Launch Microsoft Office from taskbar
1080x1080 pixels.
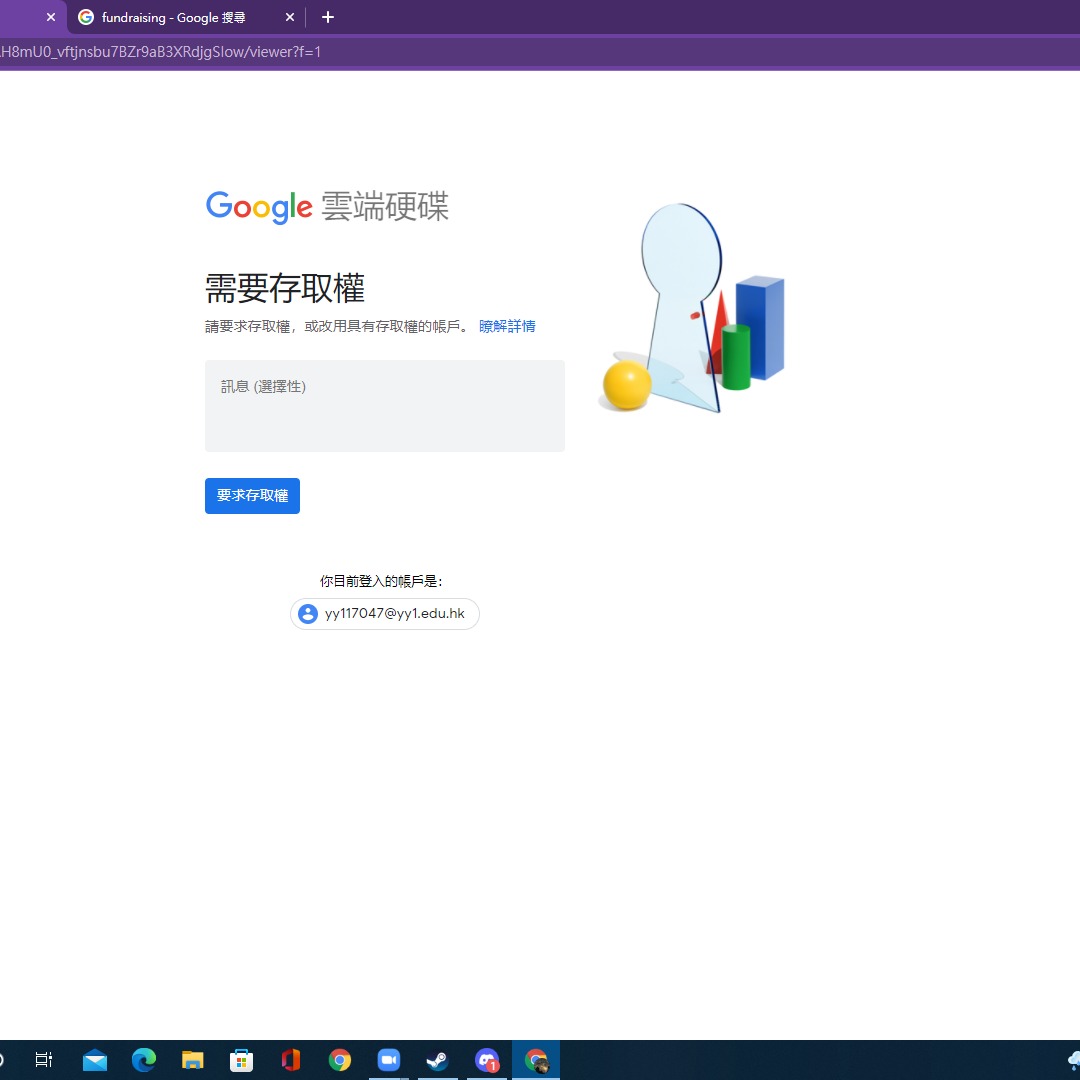click(x=291, y=1059)
